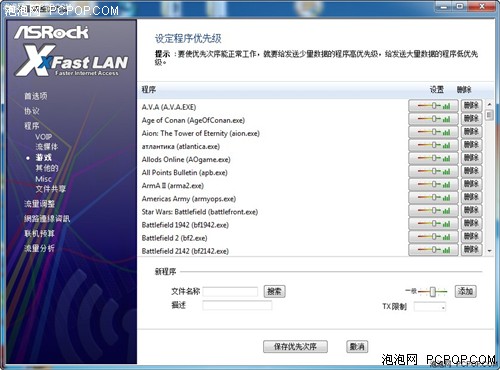Open priority setting for Battlefield 2142

click(433, 250)
